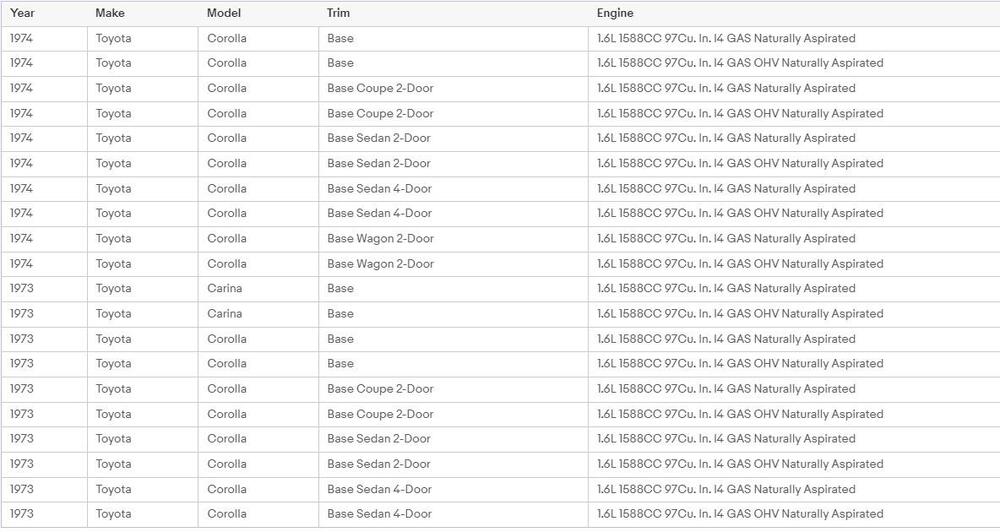This screenshot has height=532, width=1000.
Task: Click 1974 Base Wagon 2-Door OHV engine text
Action: tap(740, 264)
